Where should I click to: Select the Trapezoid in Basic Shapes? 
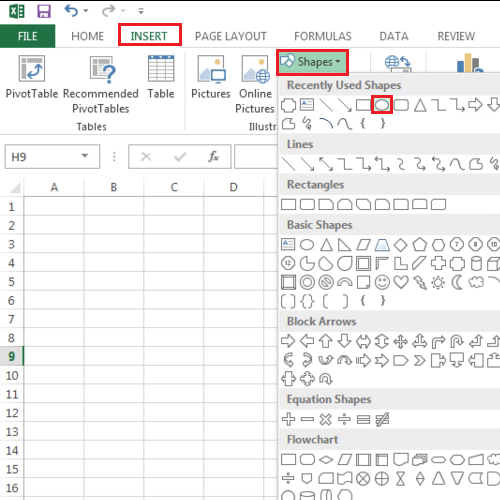pyautogui.click(x=382, y=245)
